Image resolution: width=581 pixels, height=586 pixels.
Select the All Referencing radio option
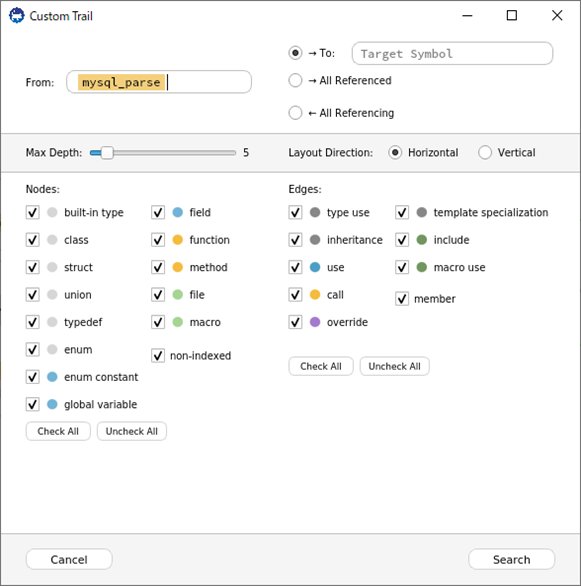[295, 113]
